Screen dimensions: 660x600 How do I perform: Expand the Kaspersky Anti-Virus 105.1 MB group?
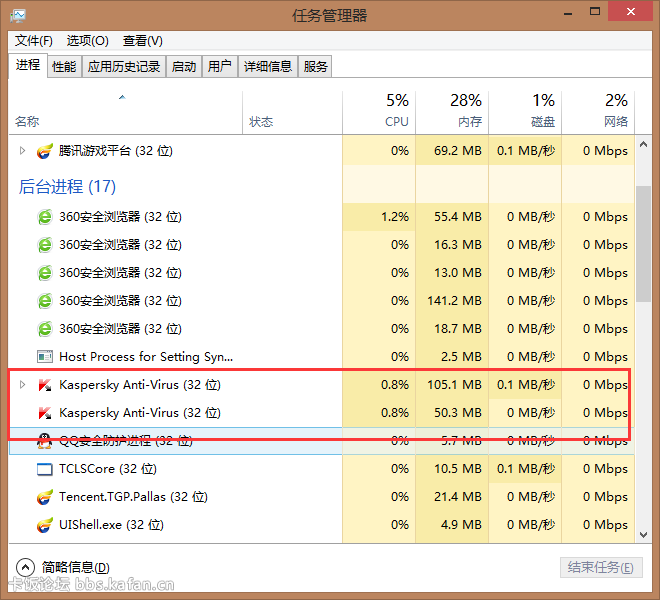point(22,384)
